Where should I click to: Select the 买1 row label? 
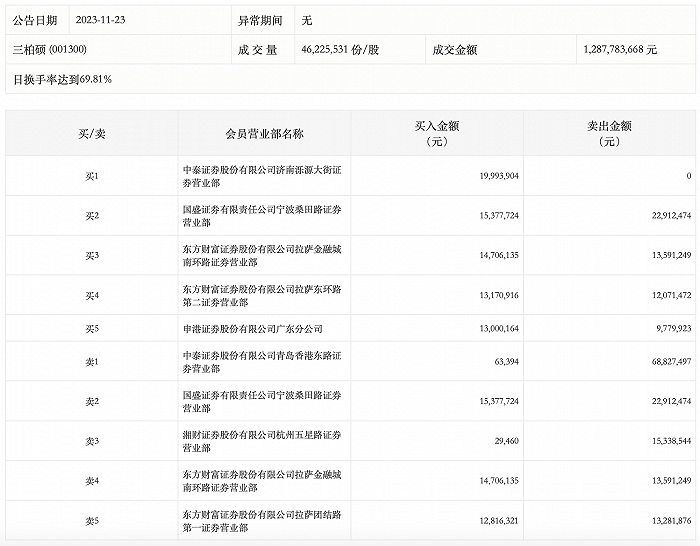(92, 176)
